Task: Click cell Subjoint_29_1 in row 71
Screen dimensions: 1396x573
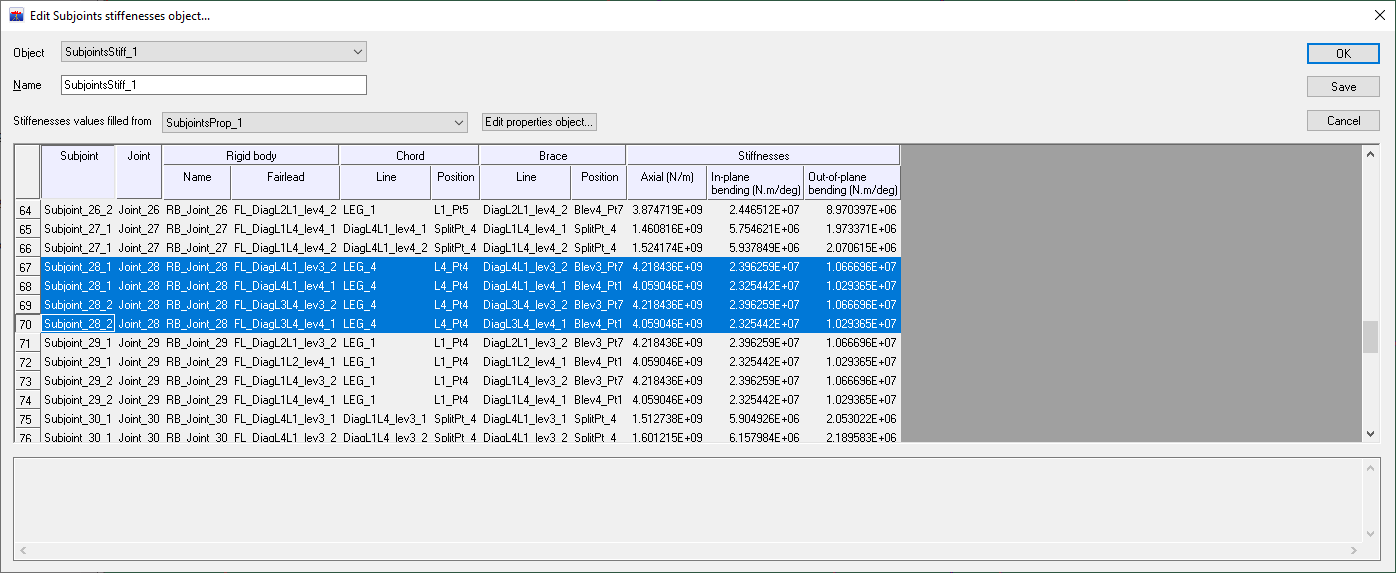Action: pyautogui.click(x=78, y=343)
